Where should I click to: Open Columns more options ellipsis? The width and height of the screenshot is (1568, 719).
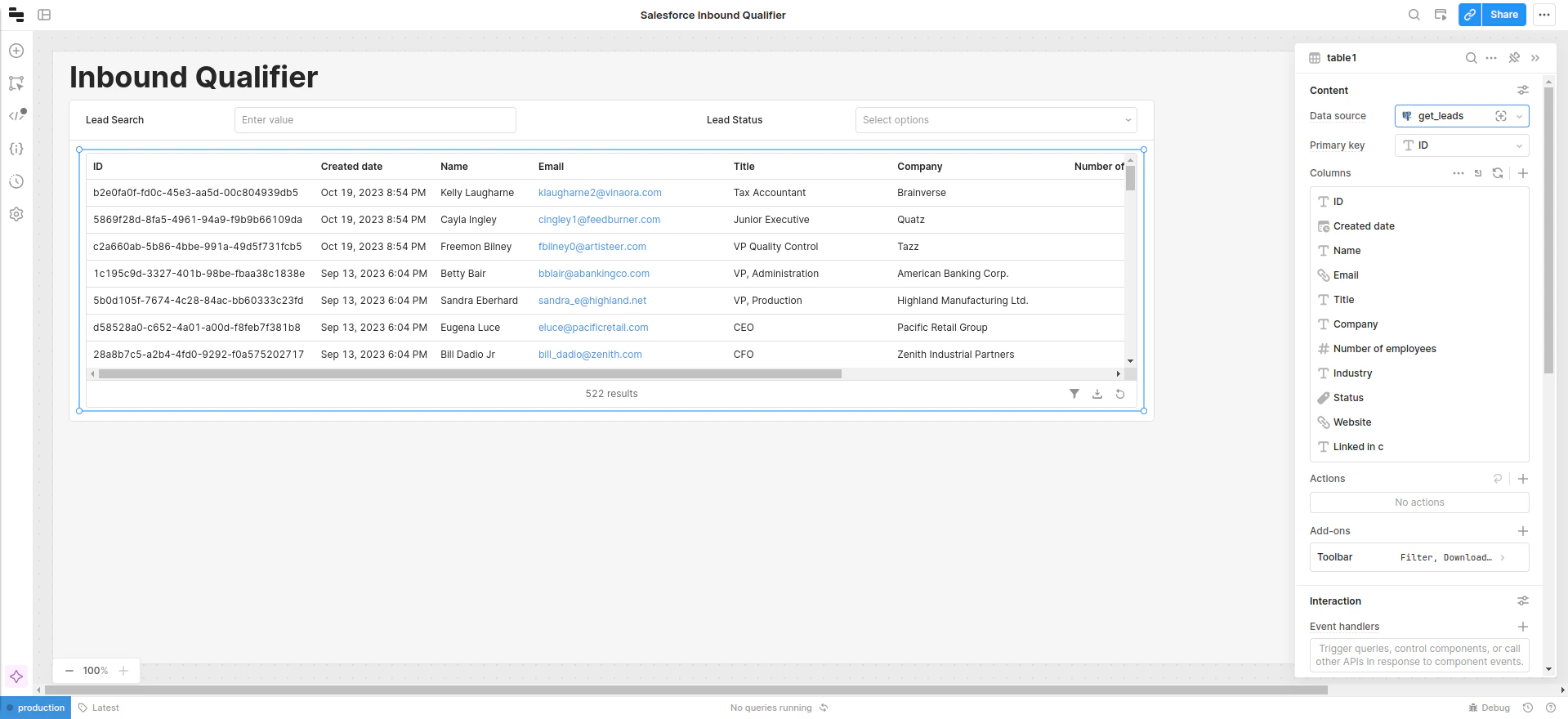[x=1459, y=173]
